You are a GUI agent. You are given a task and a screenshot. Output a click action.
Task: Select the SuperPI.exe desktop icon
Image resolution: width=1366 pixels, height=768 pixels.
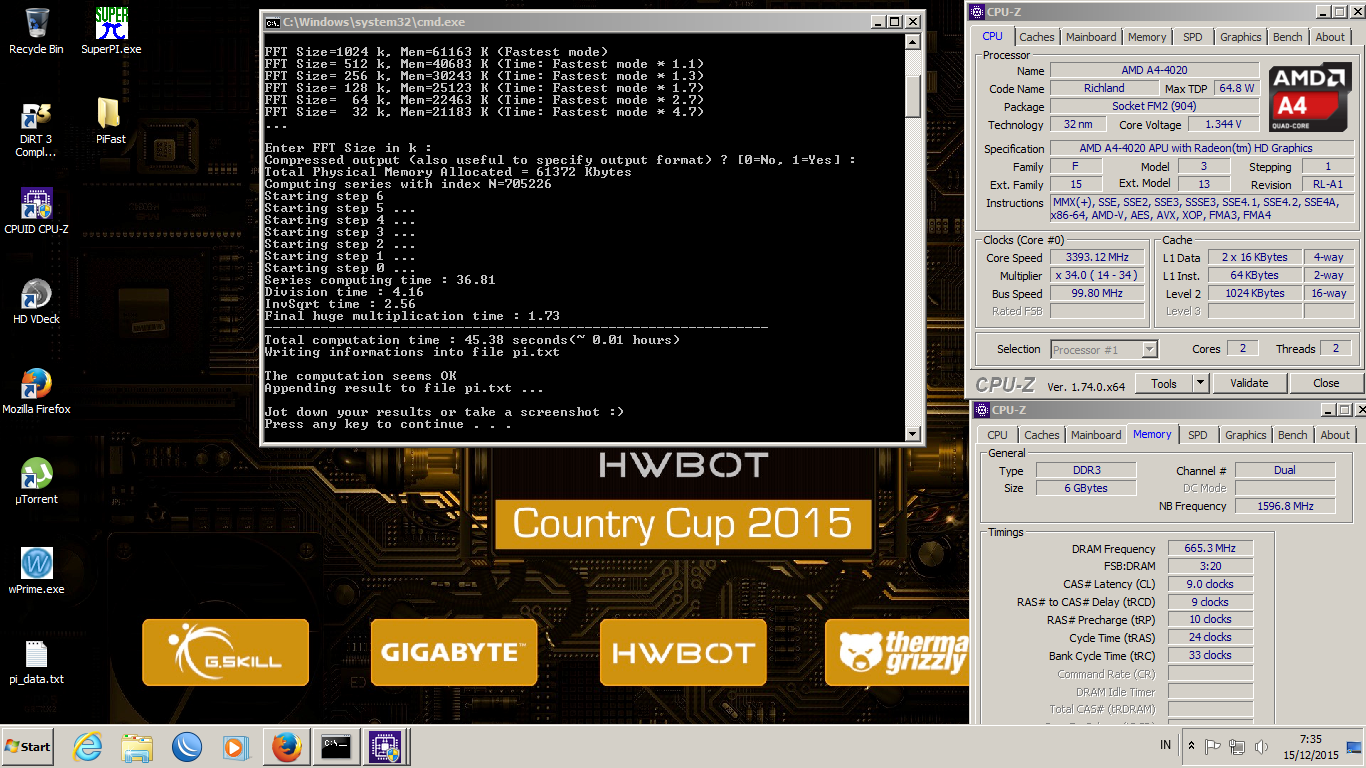pos(111,30)
